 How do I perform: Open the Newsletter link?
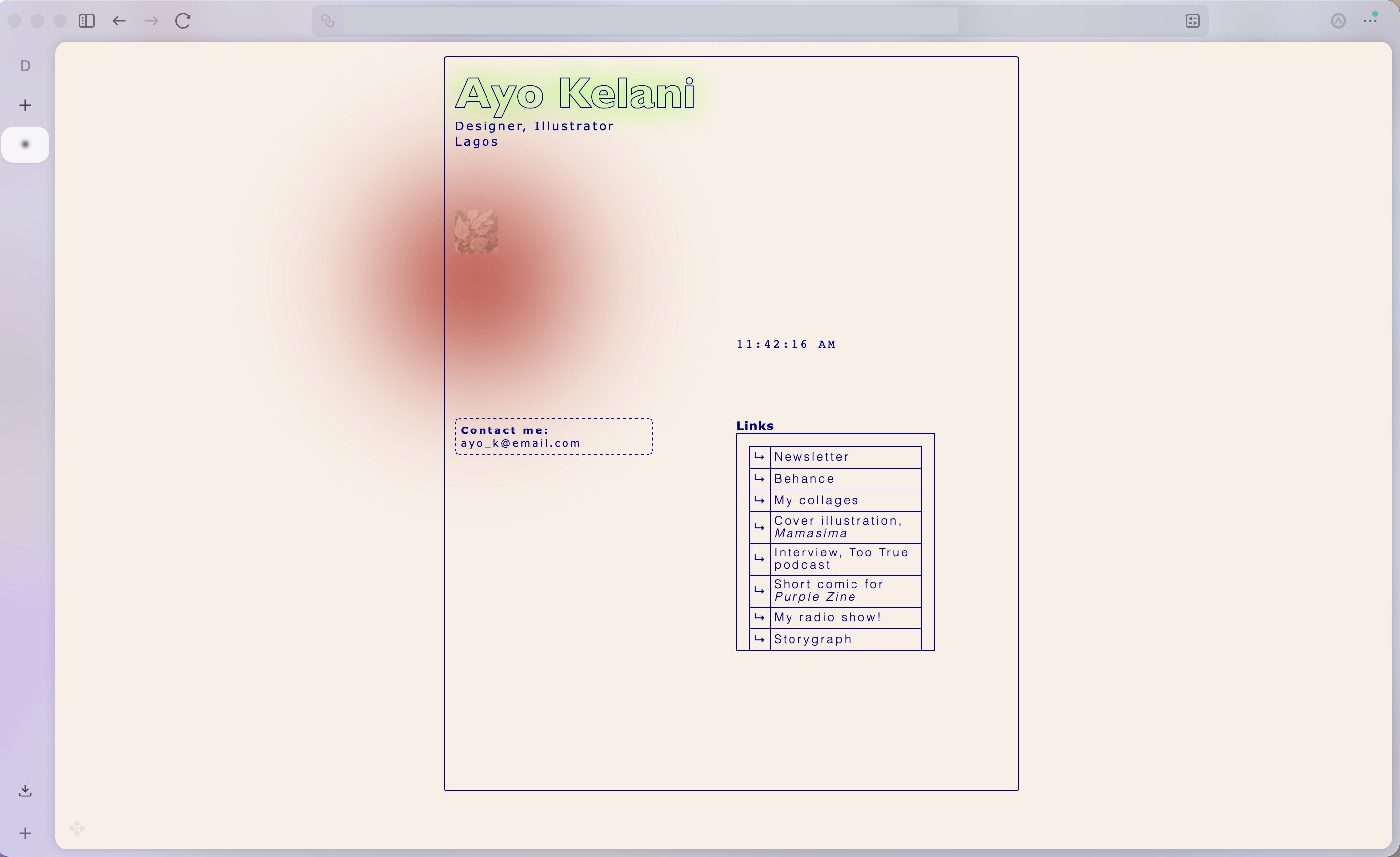click(811, 457)
